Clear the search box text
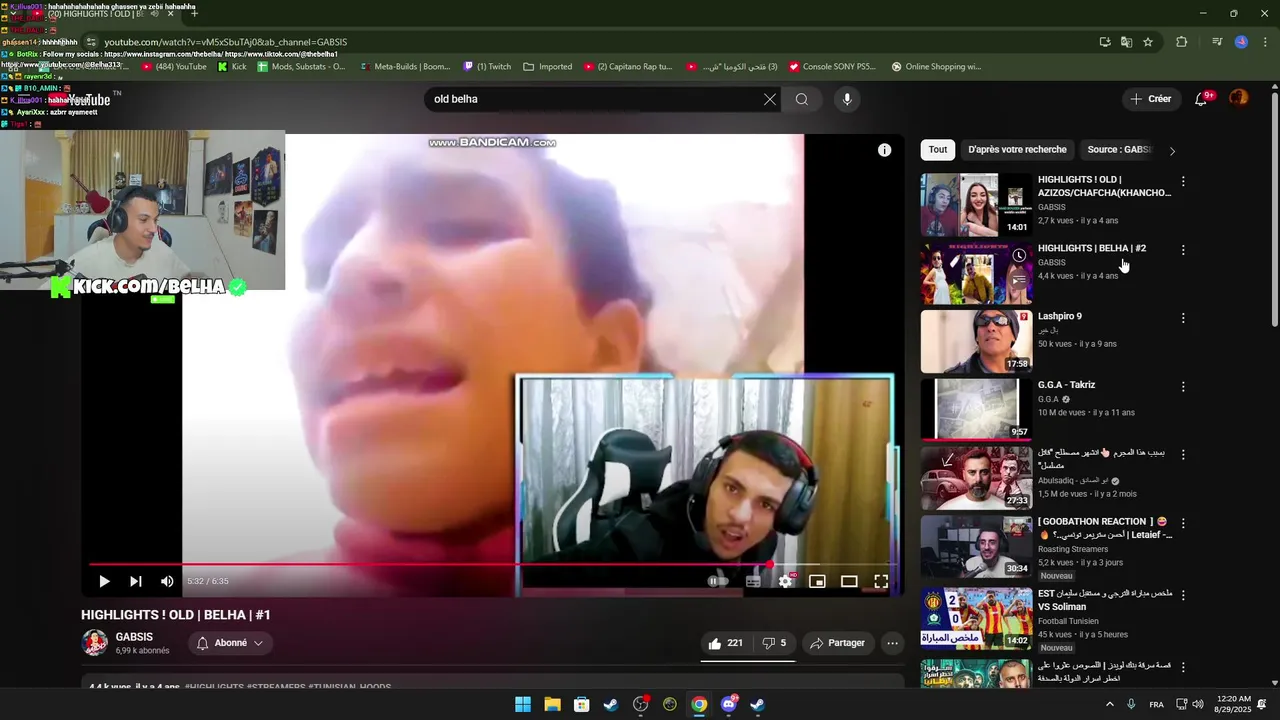 pyautogui.click(x=769, y=99)
